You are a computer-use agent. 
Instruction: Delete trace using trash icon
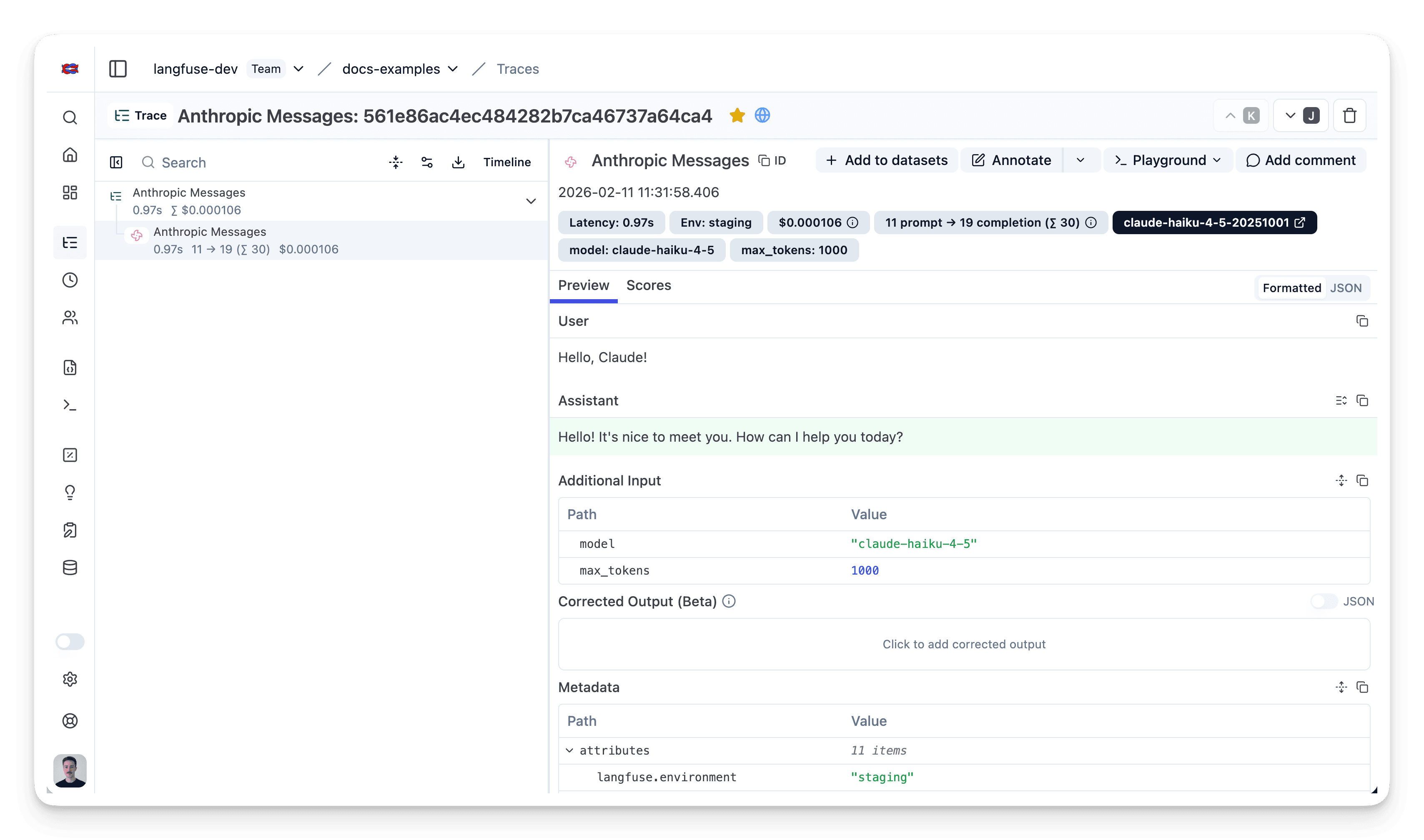1349,115
